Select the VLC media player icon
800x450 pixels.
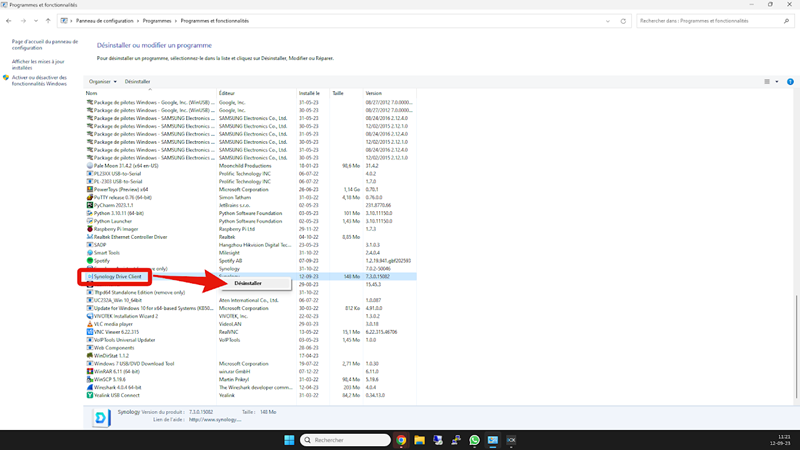coord(89,324)
